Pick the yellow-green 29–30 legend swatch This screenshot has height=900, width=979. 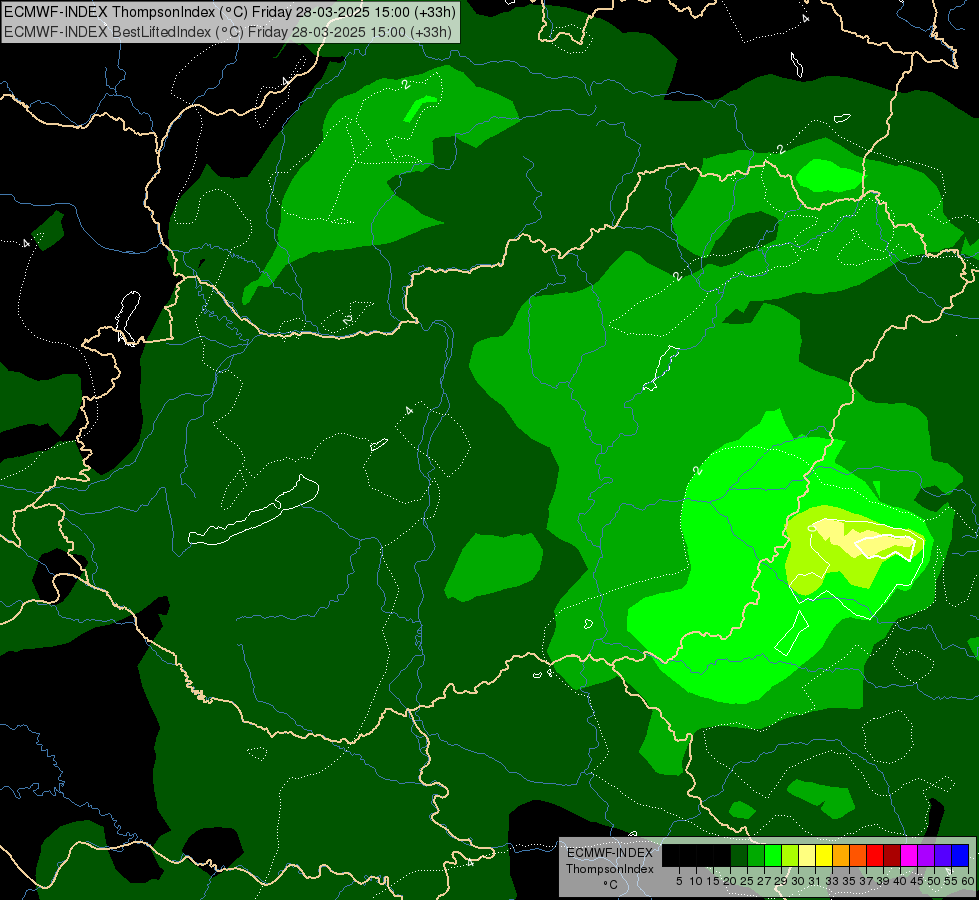tap(790, 855)
